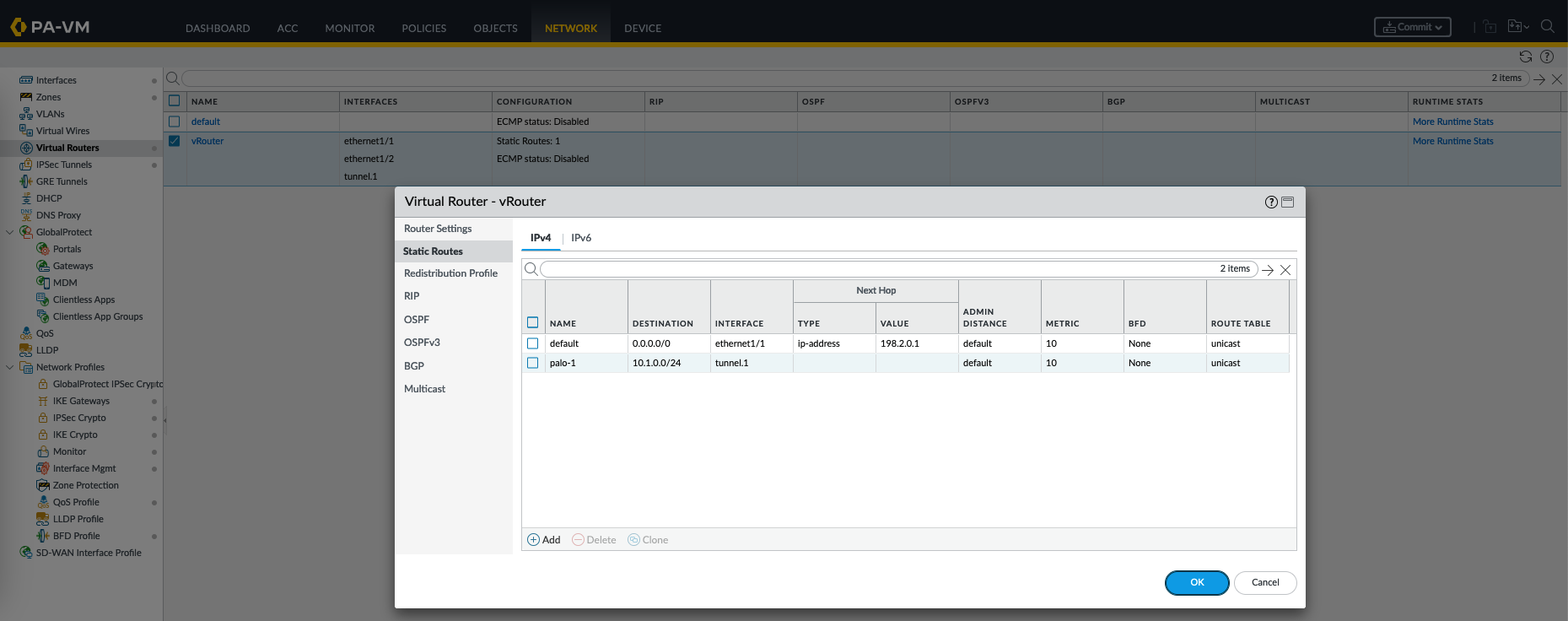The width and height of the screenshot is (1568, 621).
Task: Open IPSec Tunnels in the sidebar
Action: (64, 165)
